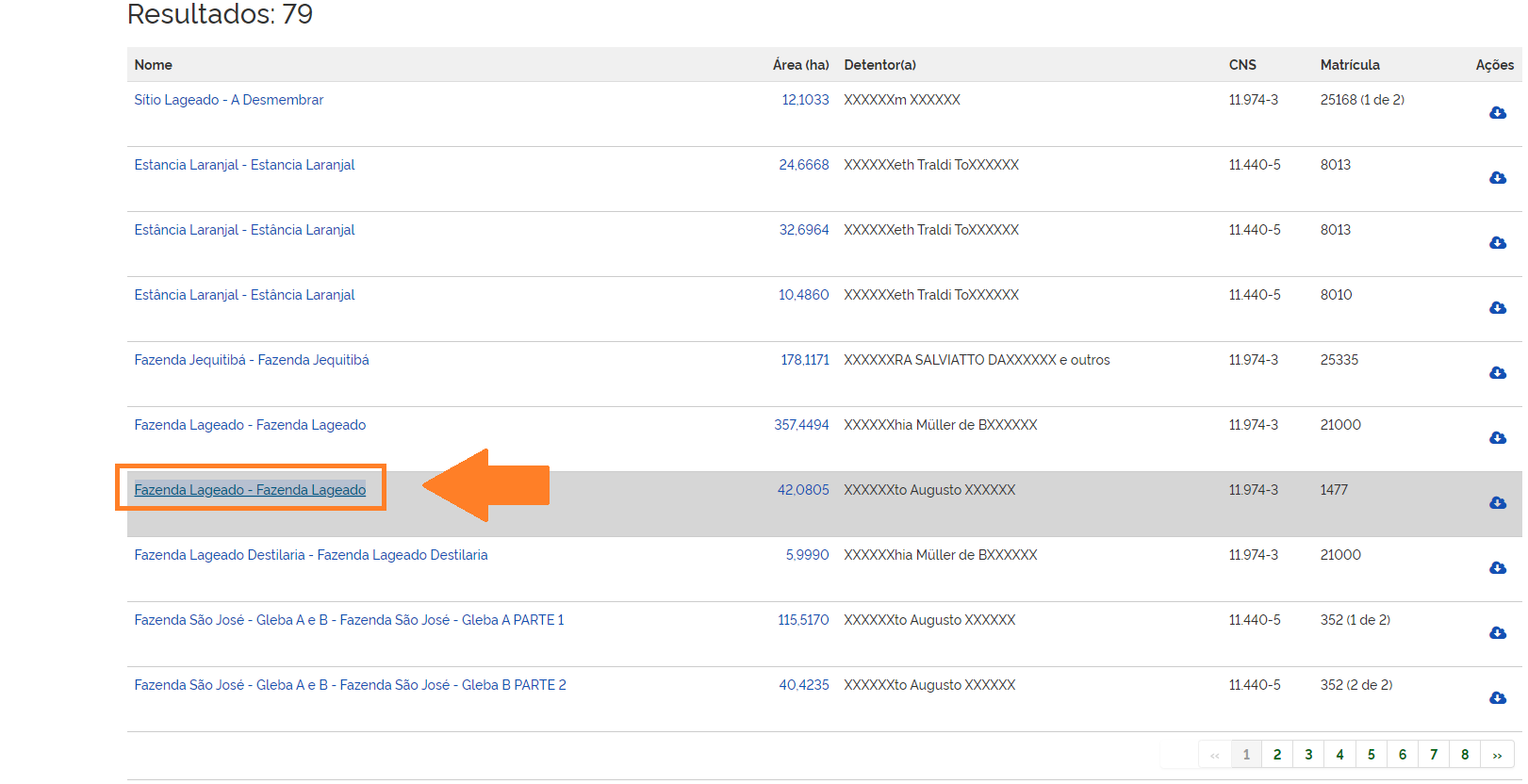
Task: Download Fazenda São José Gleba A PARTE 1
Action: (1497, 633)
